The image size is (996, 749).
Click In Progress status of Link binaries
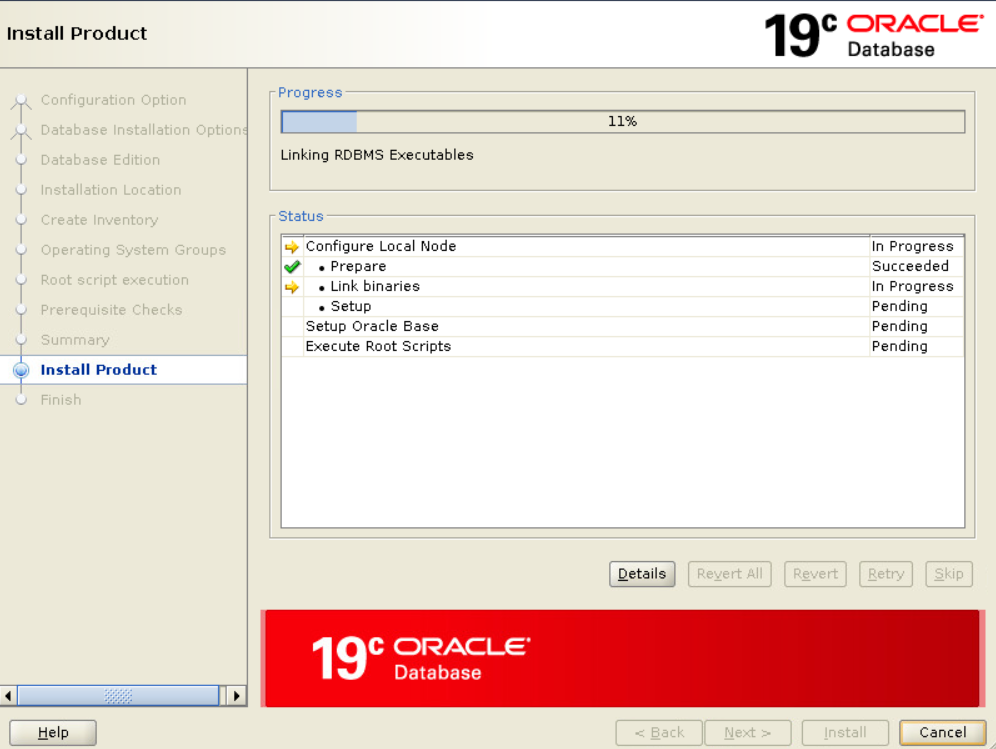[912, 287]
